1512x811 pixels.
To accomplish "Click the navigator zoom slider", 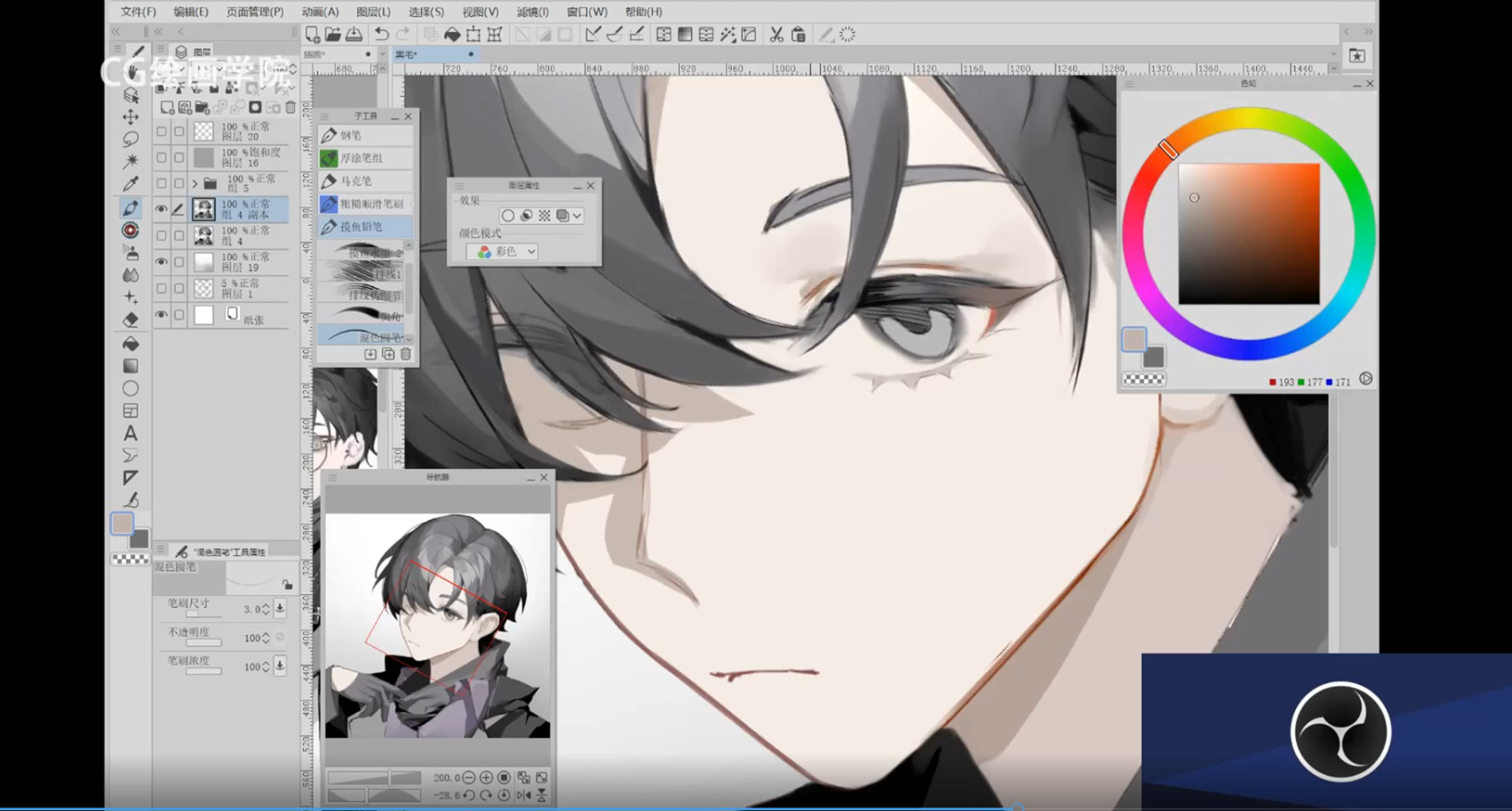I will point(374,777).
